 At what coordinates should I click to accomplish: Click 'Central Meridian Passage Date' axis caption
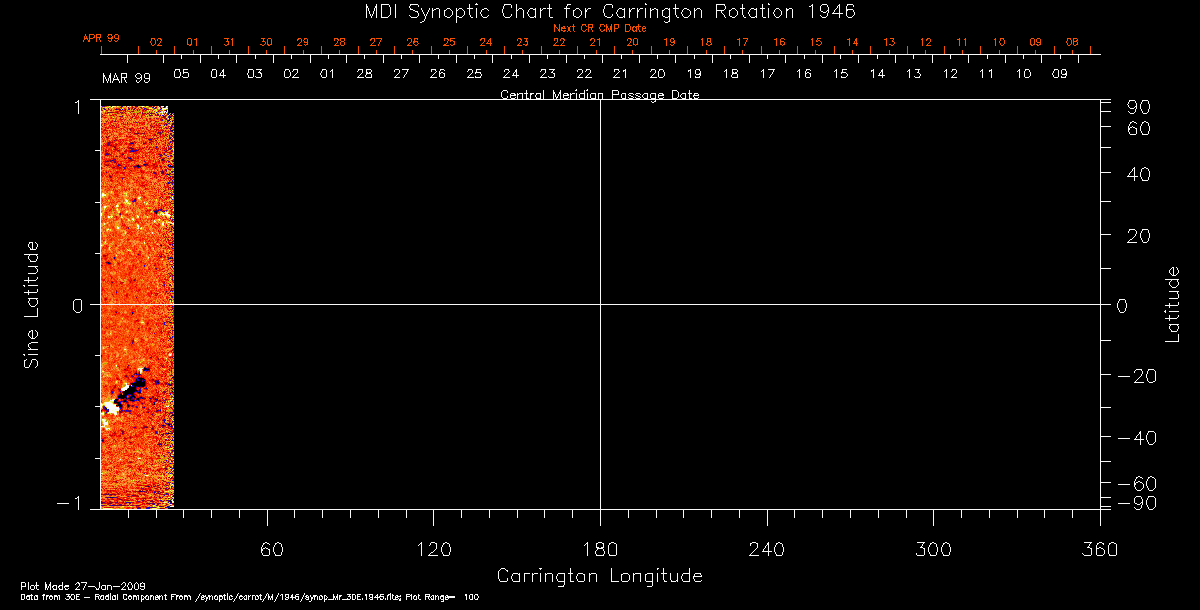coord(599,95)
